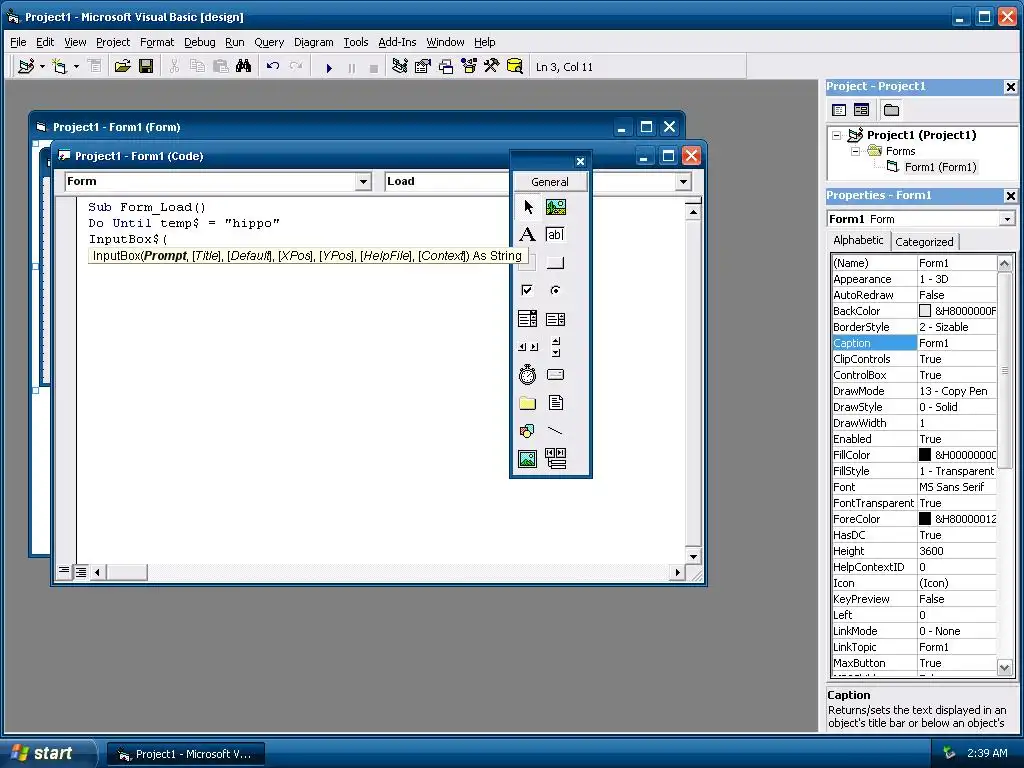Select the Pointer tool in the toolbox
1024x768 pixels.
[x=528, y=207]
